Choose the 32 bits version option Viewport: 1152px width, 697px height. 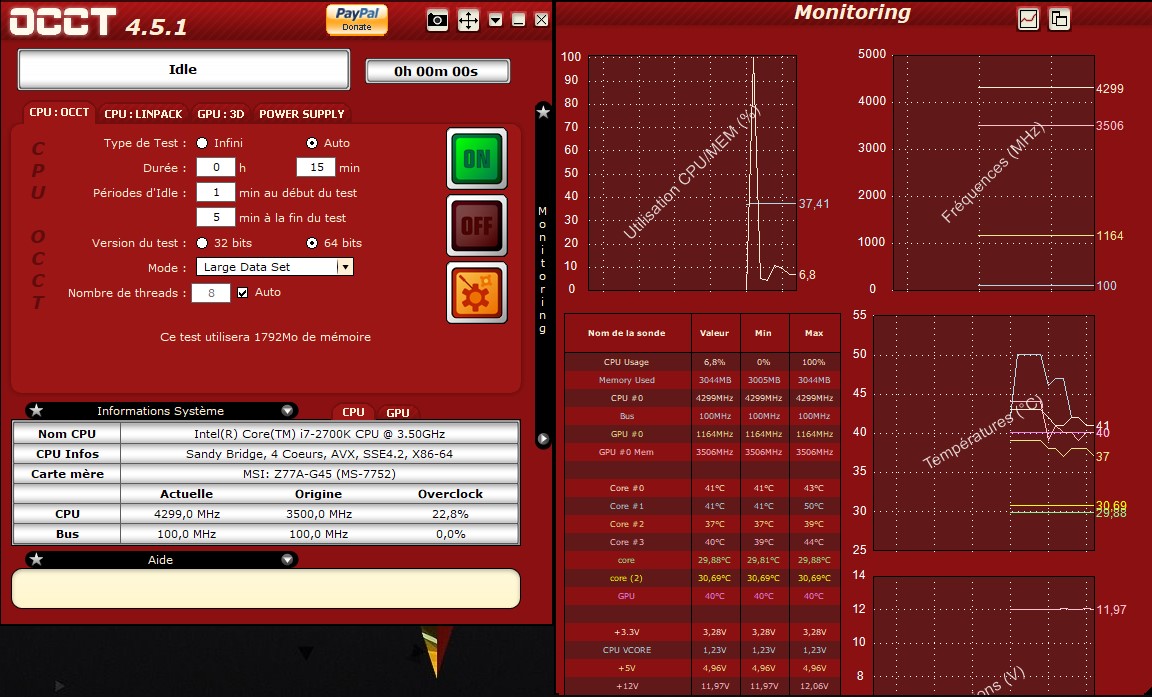[x=203, y=243]
